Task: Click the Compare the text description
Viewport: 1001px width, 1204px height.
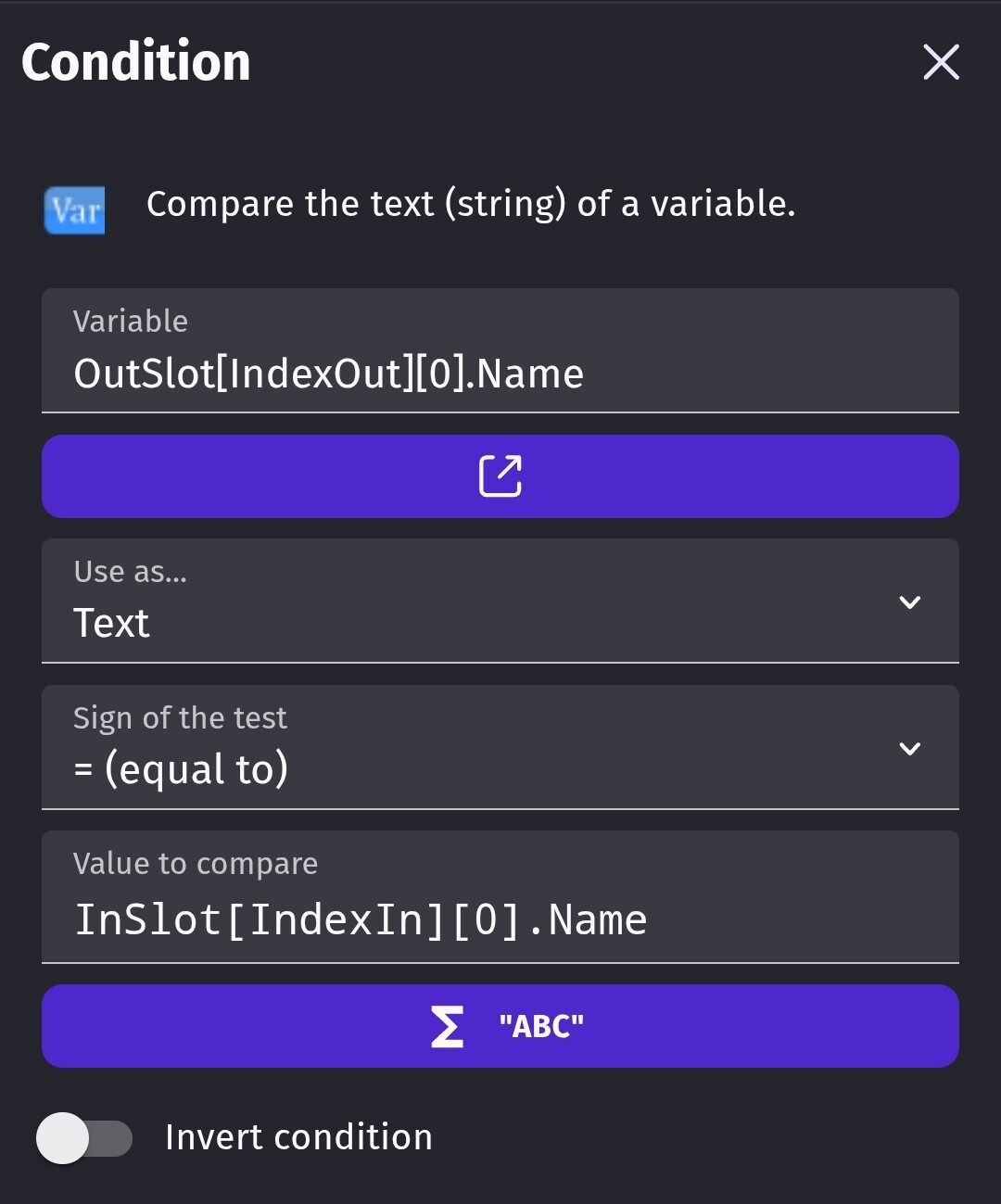Action: click(471, 204)
